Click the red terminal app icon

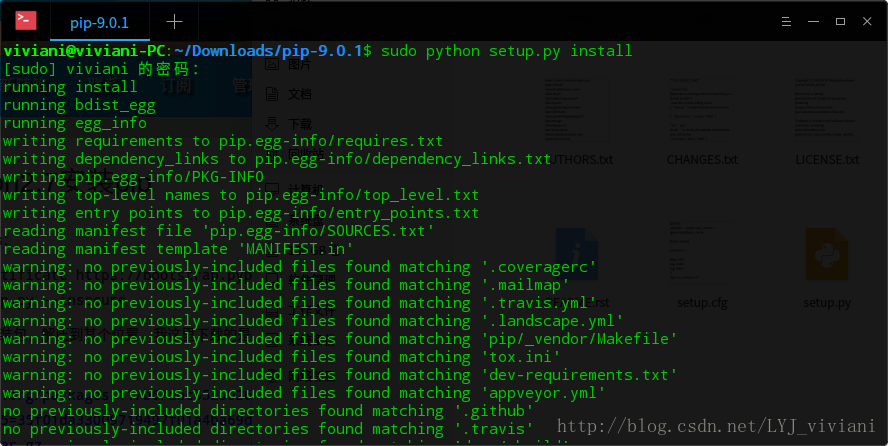[25, 21]
